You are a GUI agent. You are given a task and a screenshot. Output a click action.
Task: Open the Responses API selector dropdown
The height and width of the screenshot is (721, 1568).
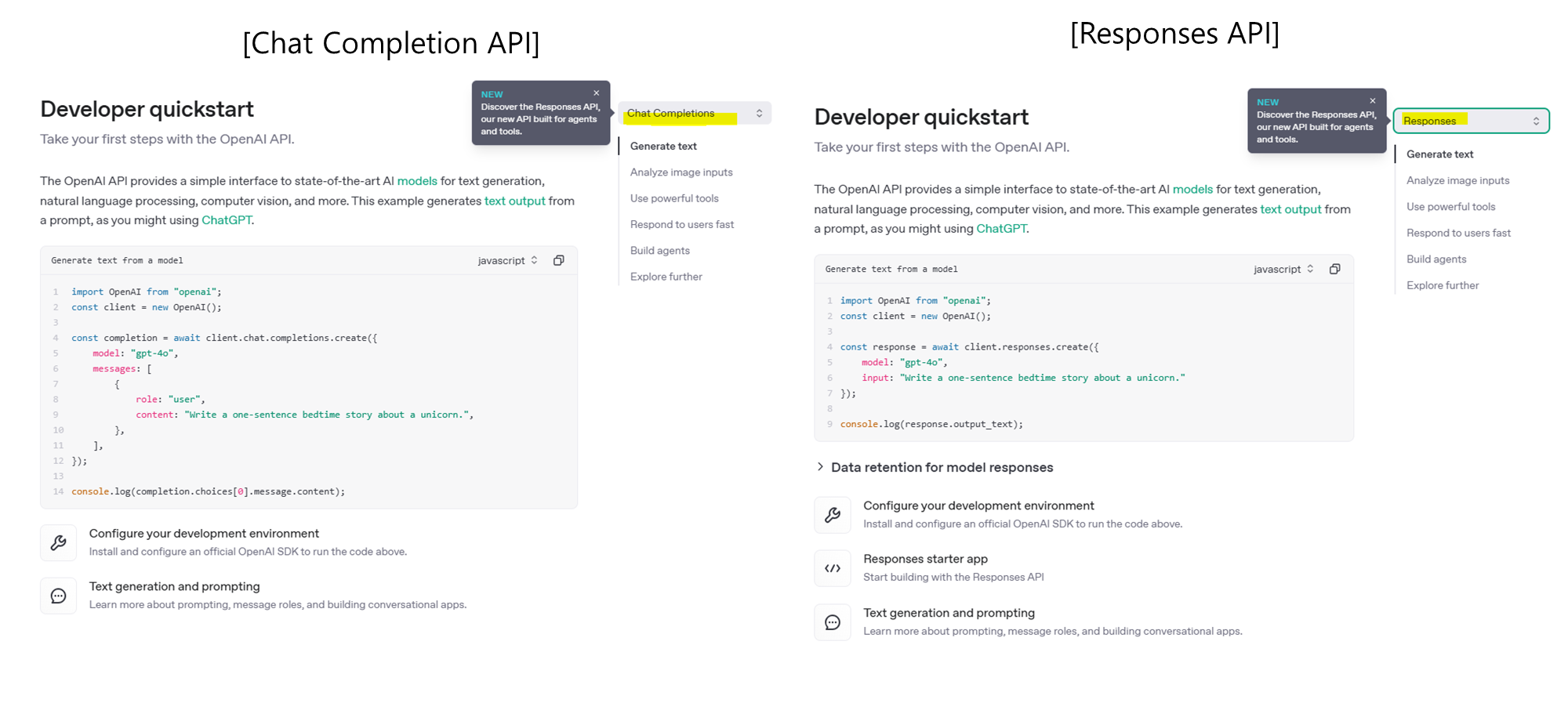coord(1472,121)
